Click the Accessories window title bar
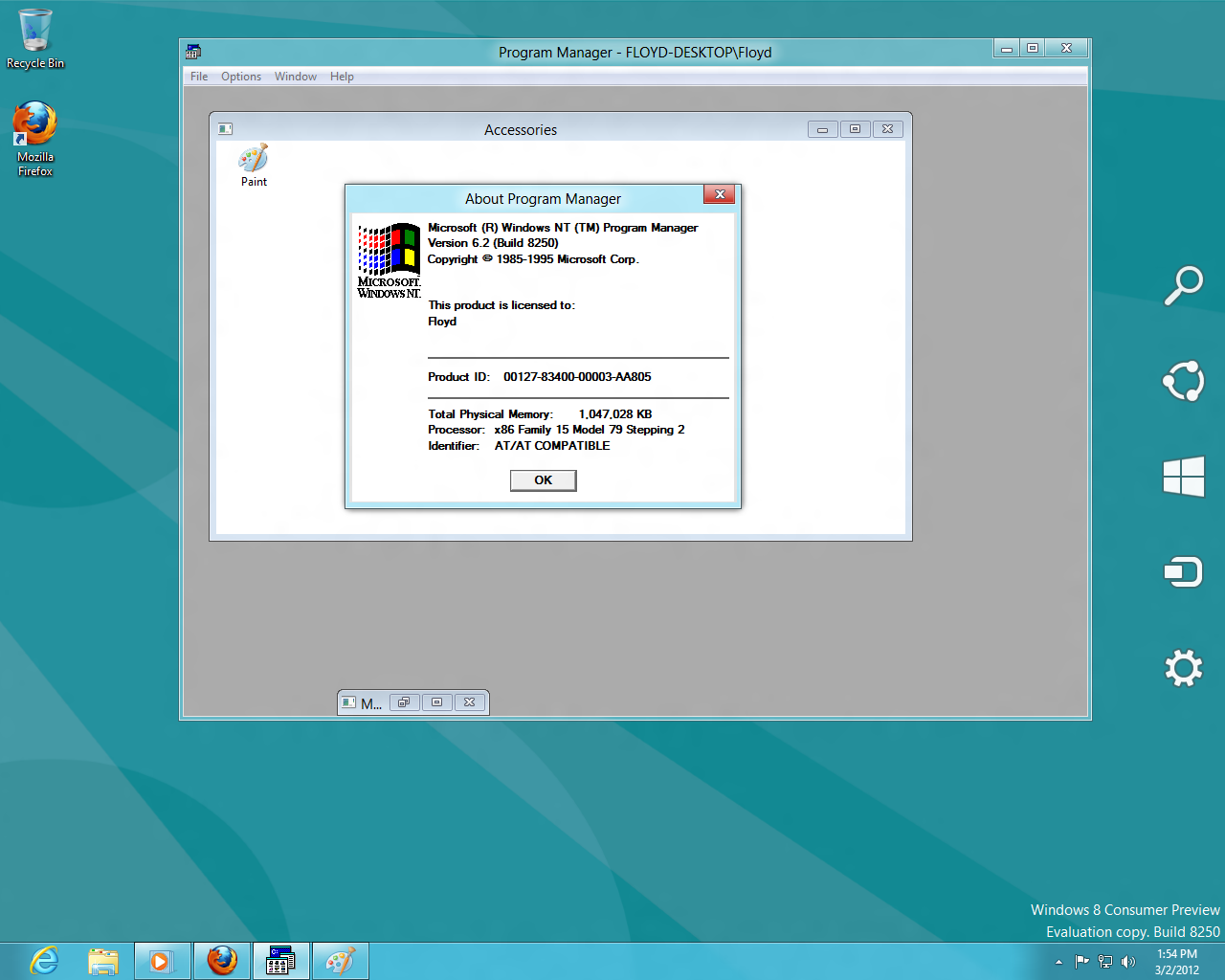The image size is (1225, 980). [521, 129]
